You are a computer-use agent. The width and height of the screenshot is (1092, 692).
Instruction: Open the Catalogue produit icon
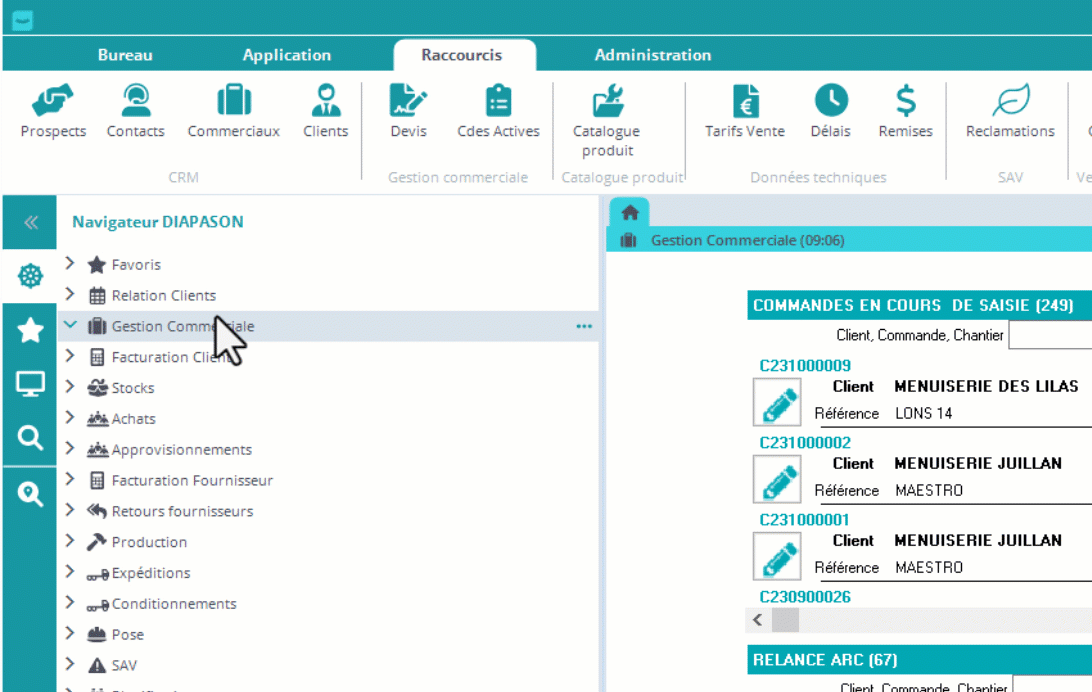coord(606,101)
